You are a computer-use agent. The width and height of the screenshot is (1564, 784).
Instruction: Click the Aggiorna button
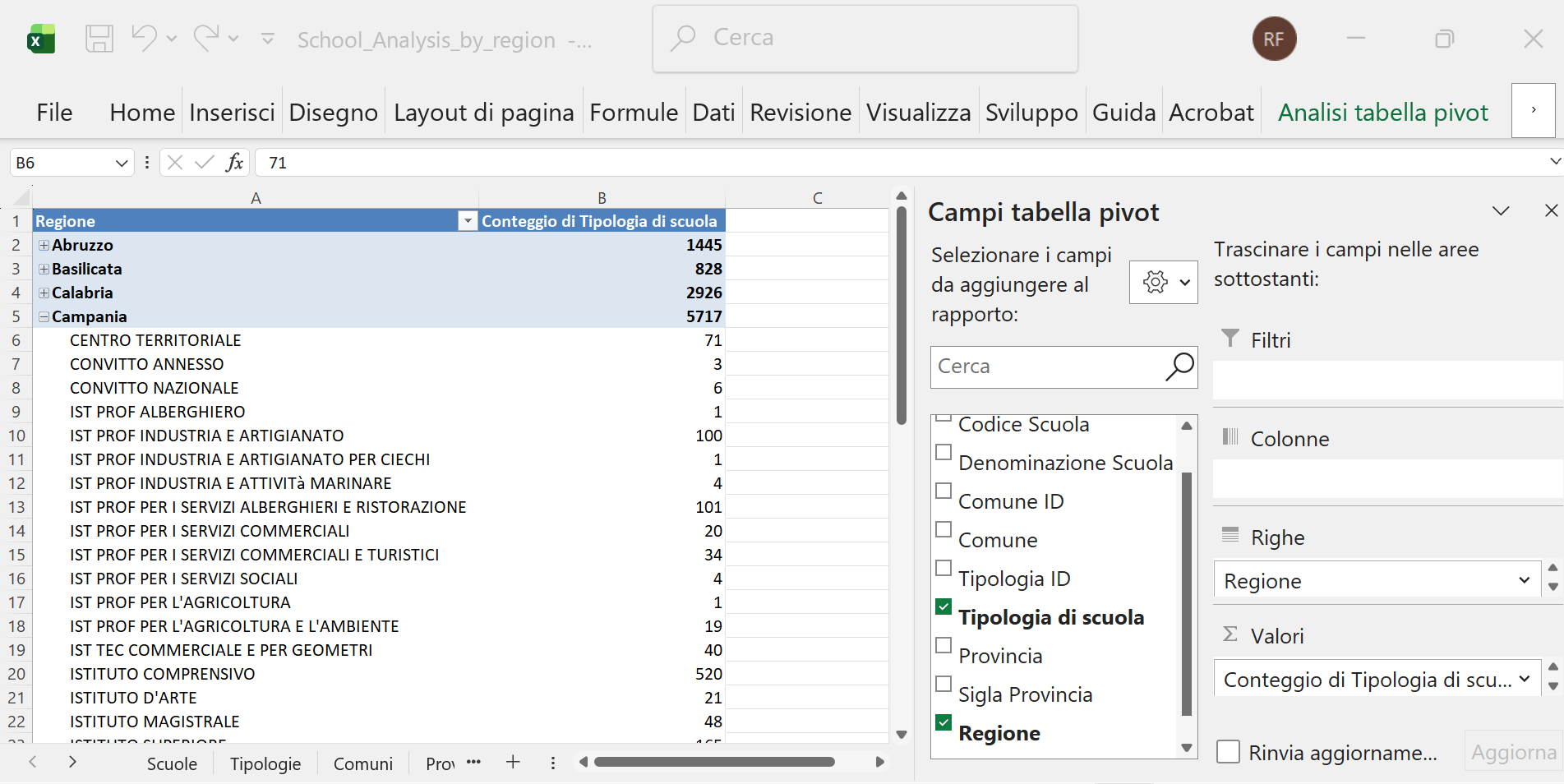tap(1512, 751)
